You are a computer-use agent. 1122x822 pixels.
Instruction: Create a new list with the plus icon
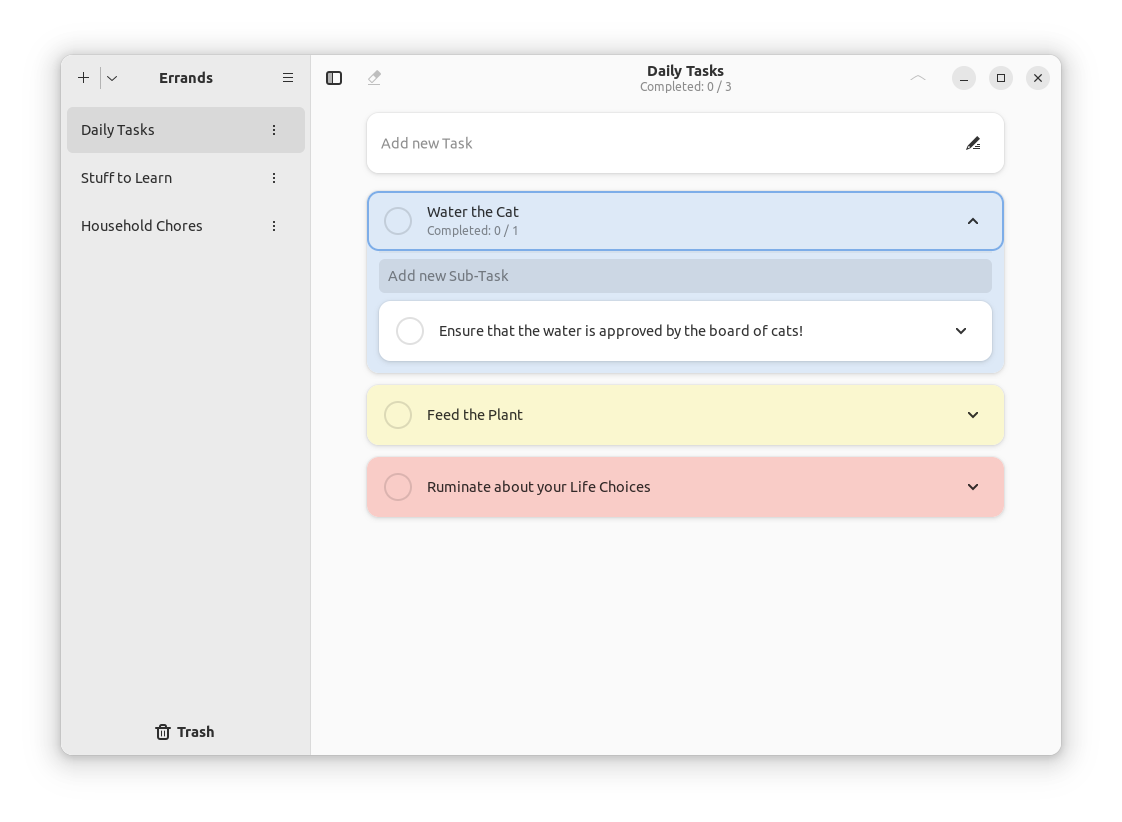click(83, 77)
